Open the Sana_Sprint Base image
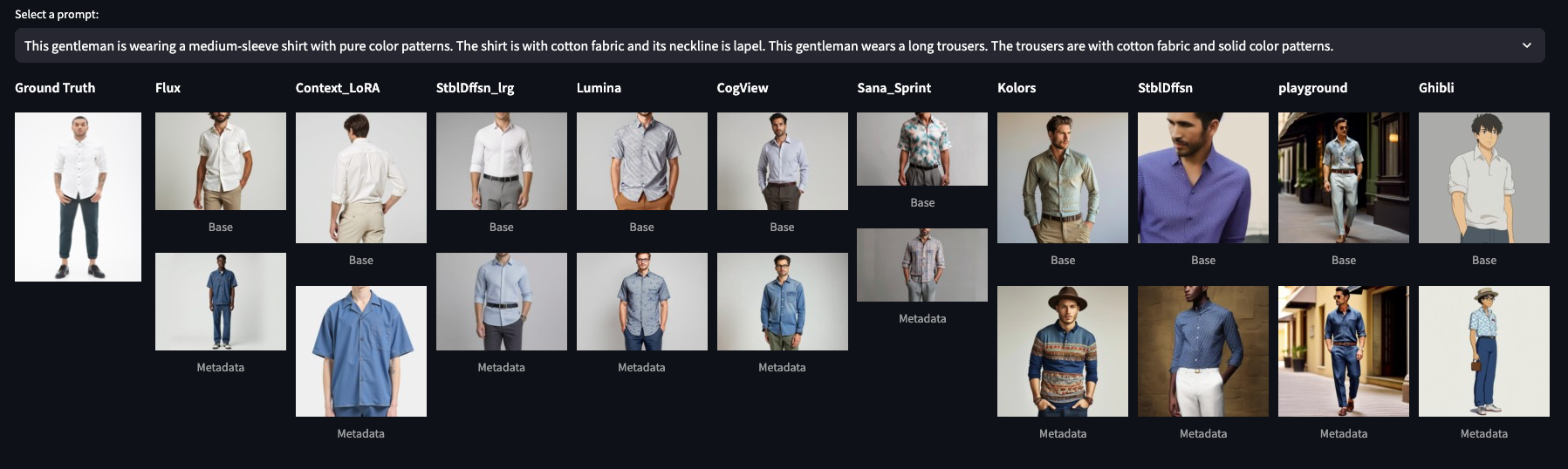The height and width of the screenshot is (469, 1568). [x=922, y=149]
